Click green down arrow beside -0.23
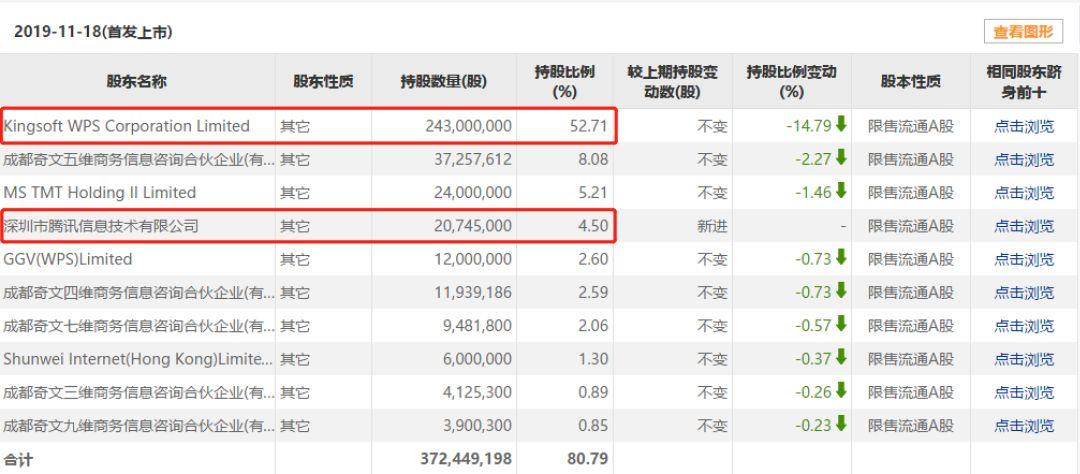The image size is (1080, 474). point(841,425)
